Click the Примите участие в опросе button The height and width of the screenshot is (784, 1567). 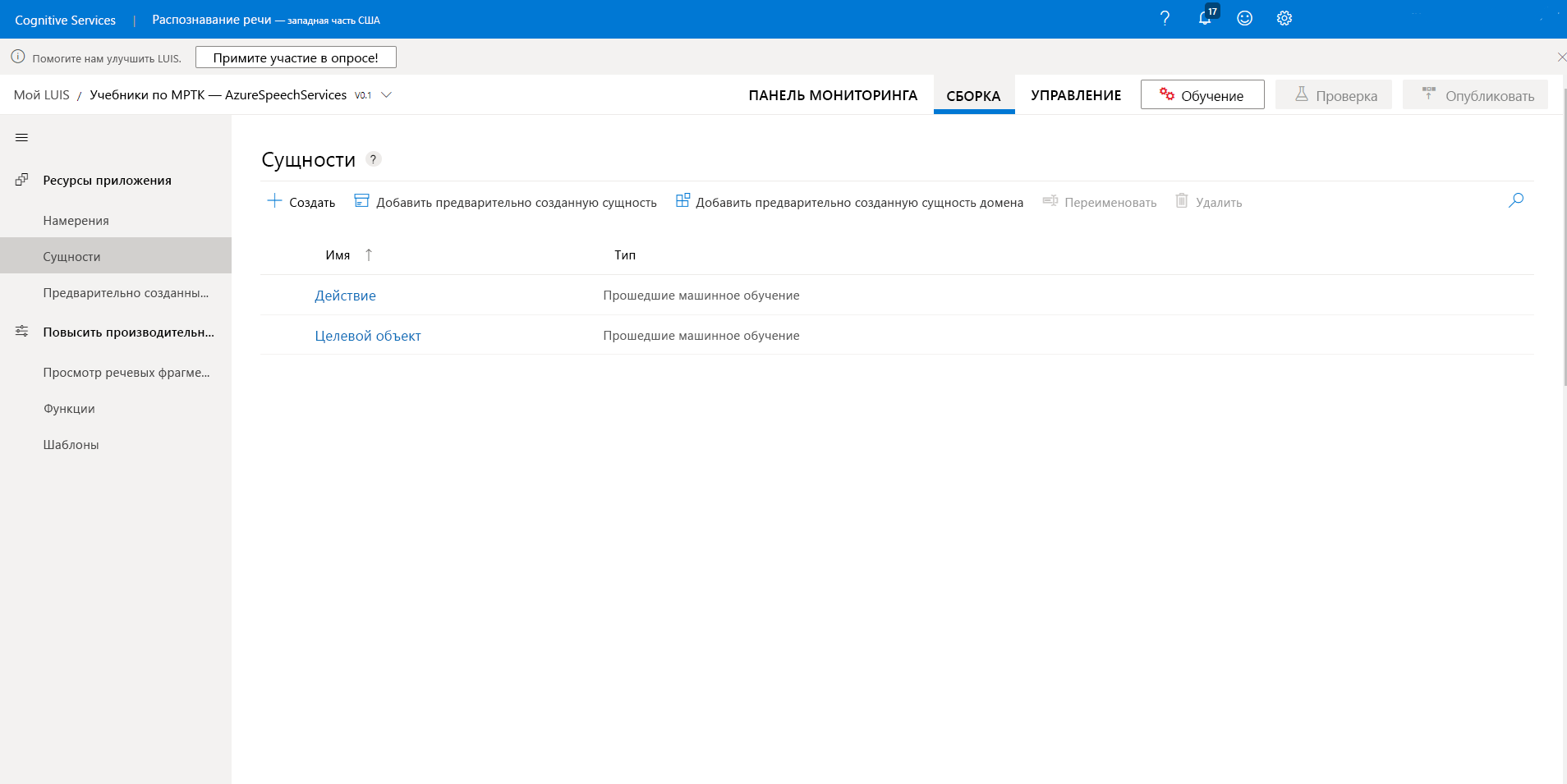[x=295, y=57]
